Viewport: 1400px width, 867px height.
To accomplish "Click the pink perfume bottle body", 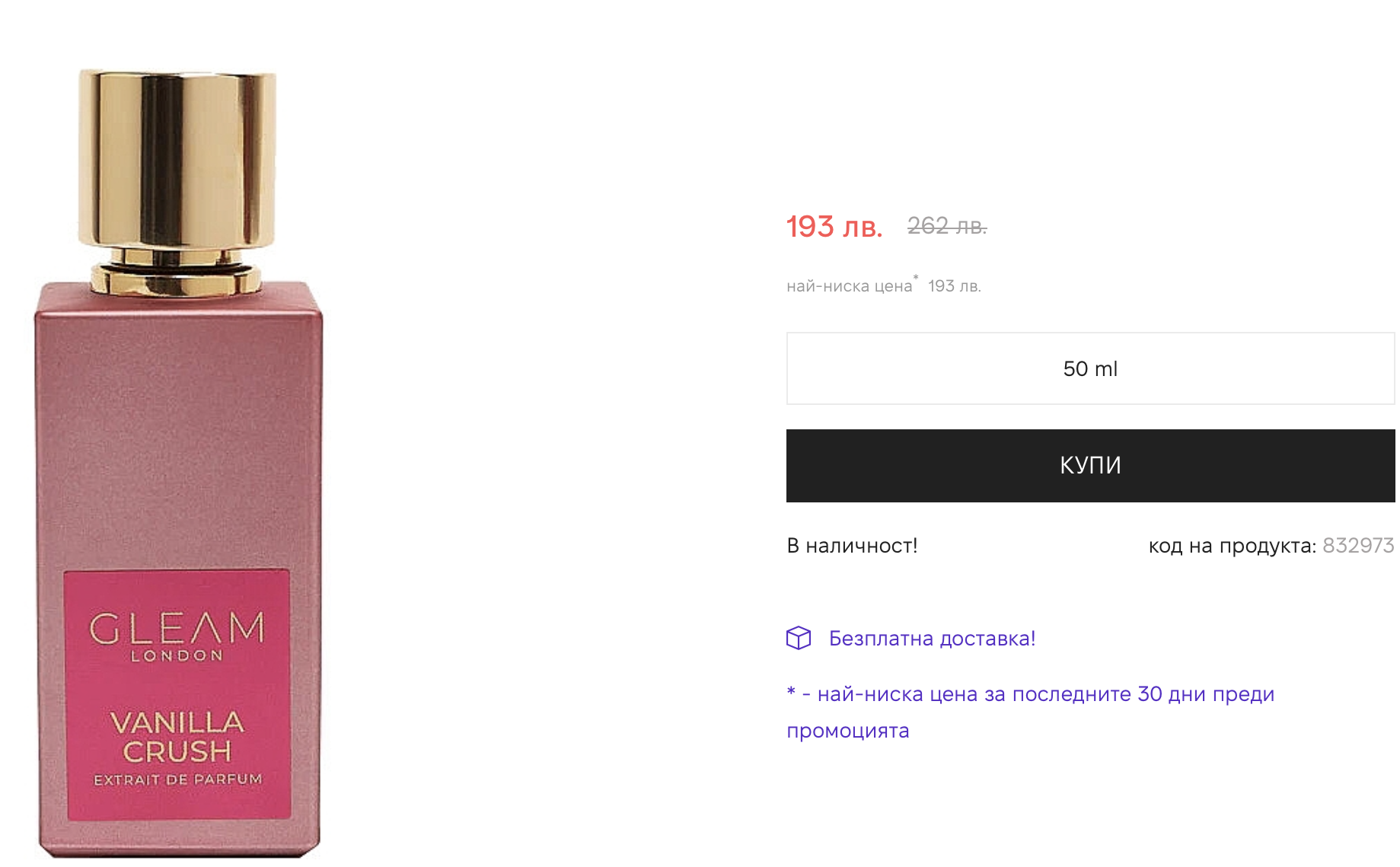I will 178,426.
